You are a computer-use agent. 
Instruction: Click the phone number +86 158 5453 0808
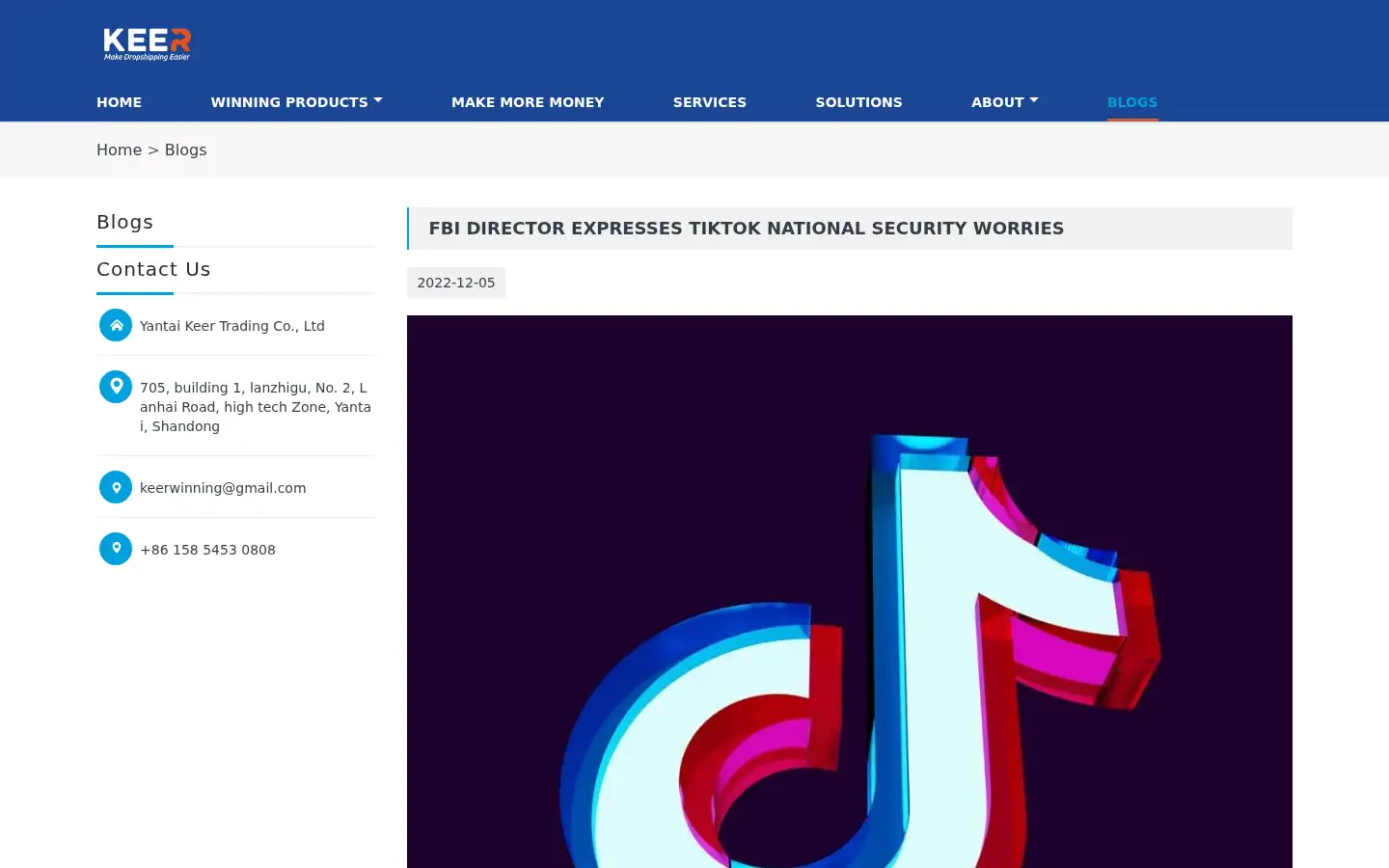coord(207,550)
